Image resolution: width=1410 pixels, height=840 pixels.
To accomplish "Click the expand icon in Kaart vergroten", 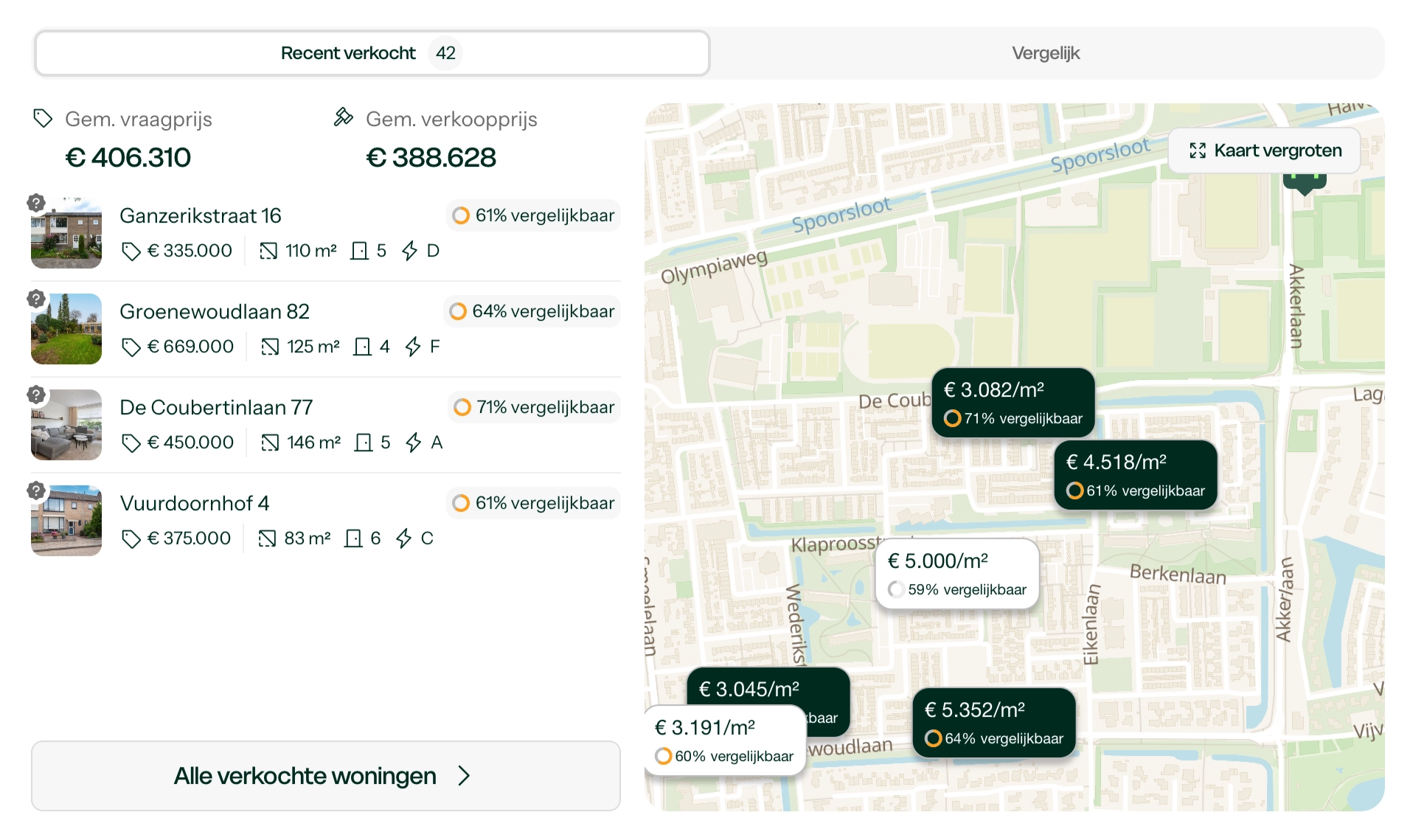I will (1198, 150).
